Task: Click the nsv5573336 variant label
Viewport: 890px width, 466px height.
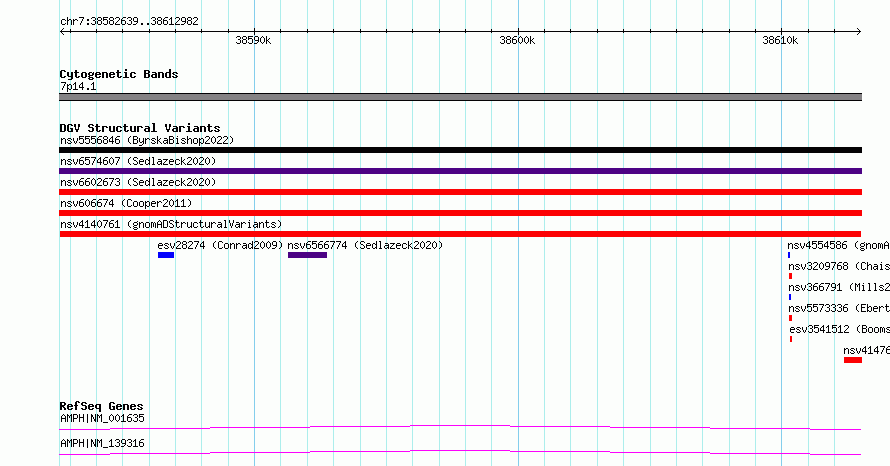Action: (x=839, y=308)
